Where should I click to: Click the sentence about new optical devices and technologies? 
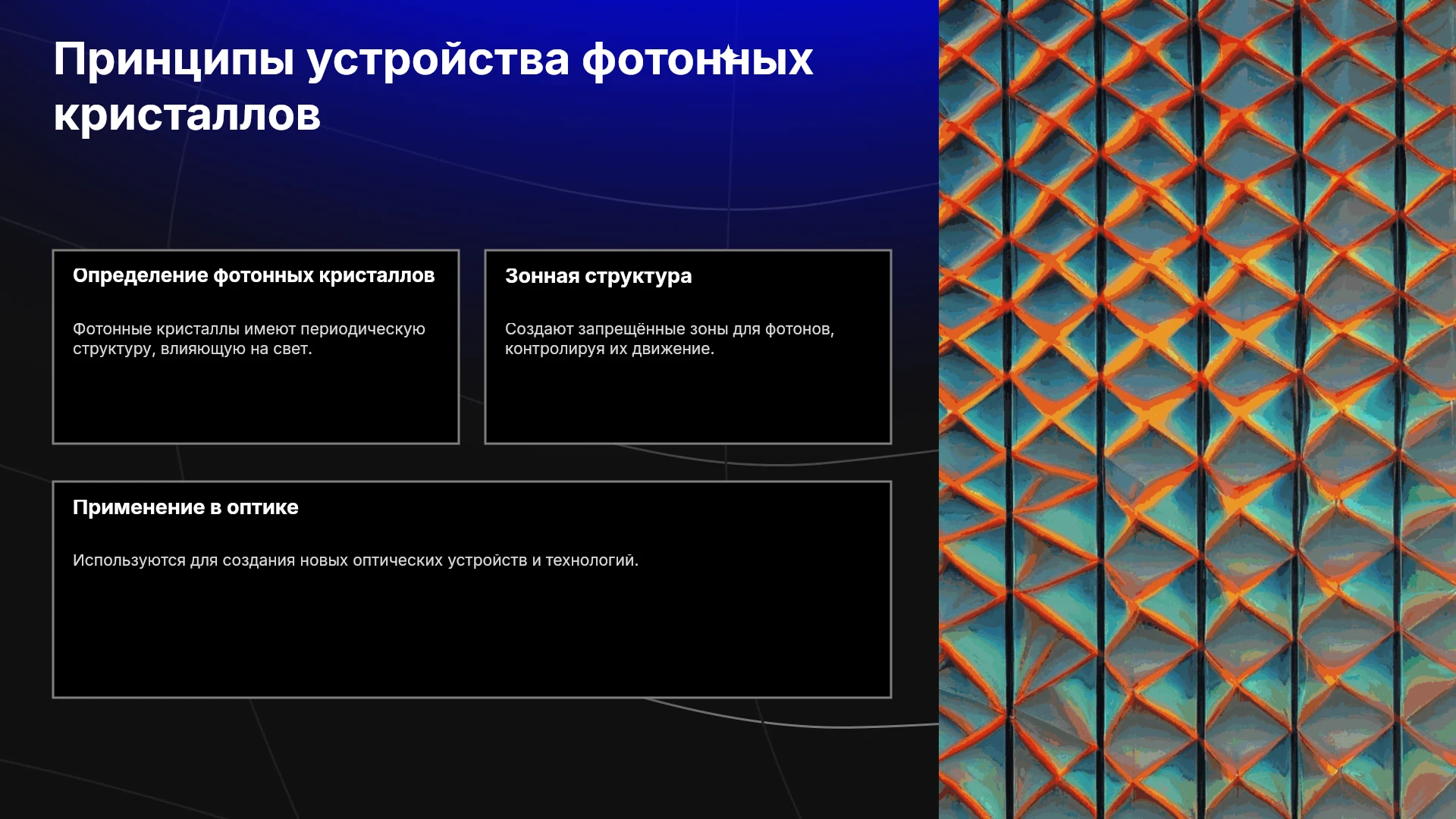click(356, 560)
